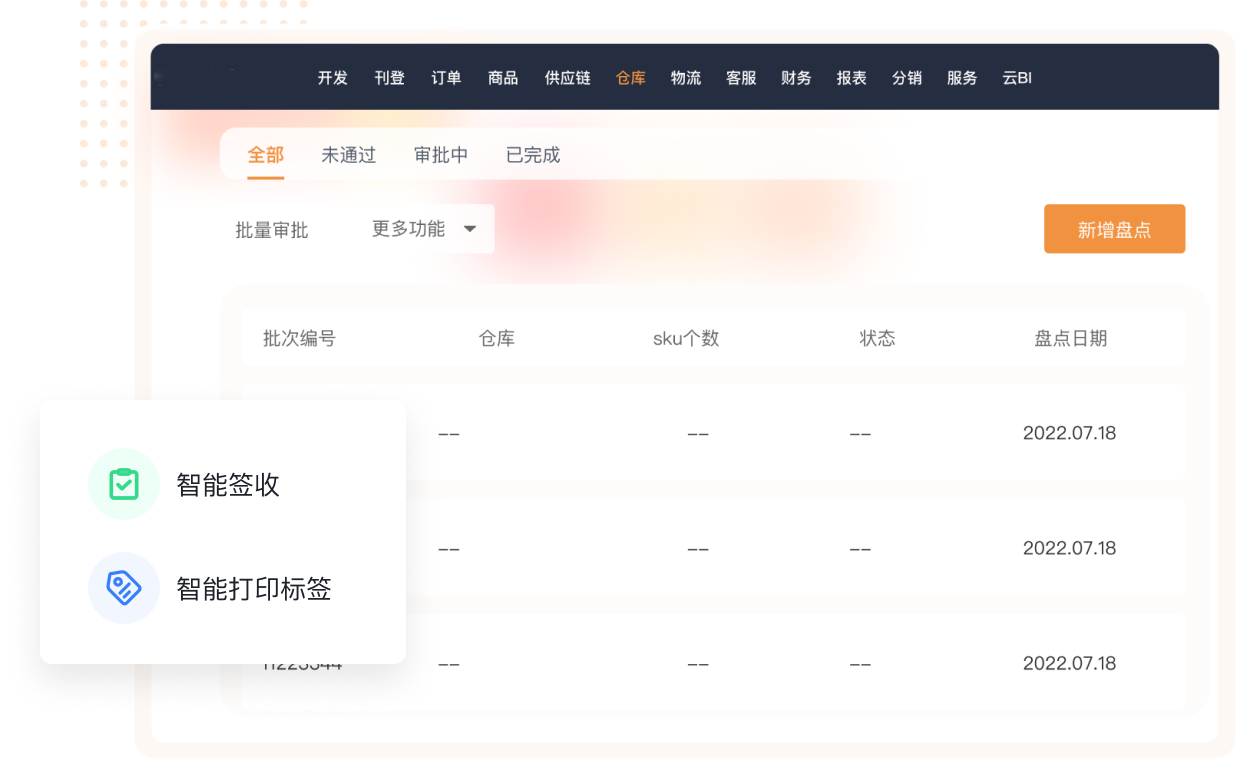The width and height of the screenshot is (1240, 763).
Task: Click the sku个数 column header
Action: (686, 338)
